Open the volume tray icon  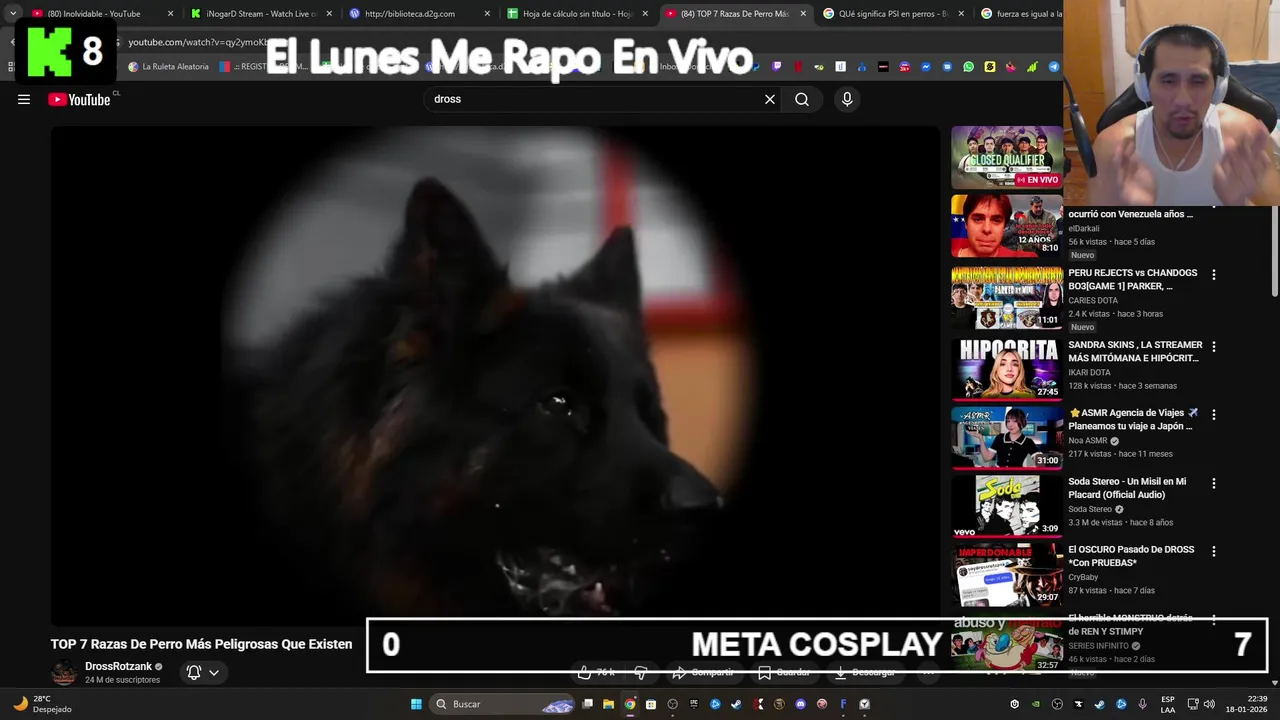point(1208,704)
